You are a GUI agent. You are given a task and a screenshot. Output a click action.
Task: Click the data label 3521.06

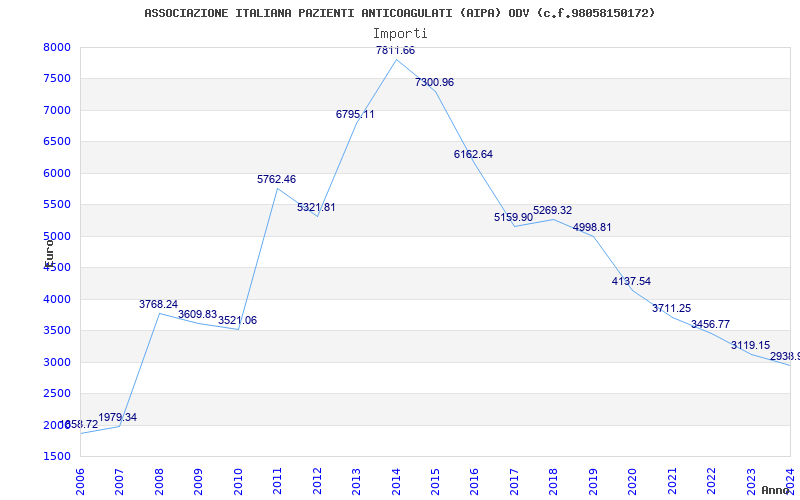(x=237, y=321)
